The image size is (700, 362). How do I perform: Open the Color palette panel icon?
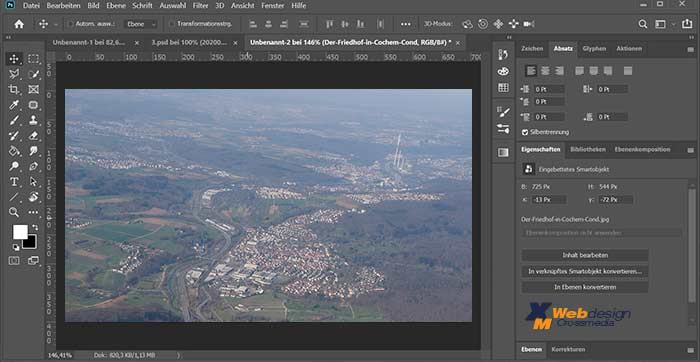tap(503, 71)
